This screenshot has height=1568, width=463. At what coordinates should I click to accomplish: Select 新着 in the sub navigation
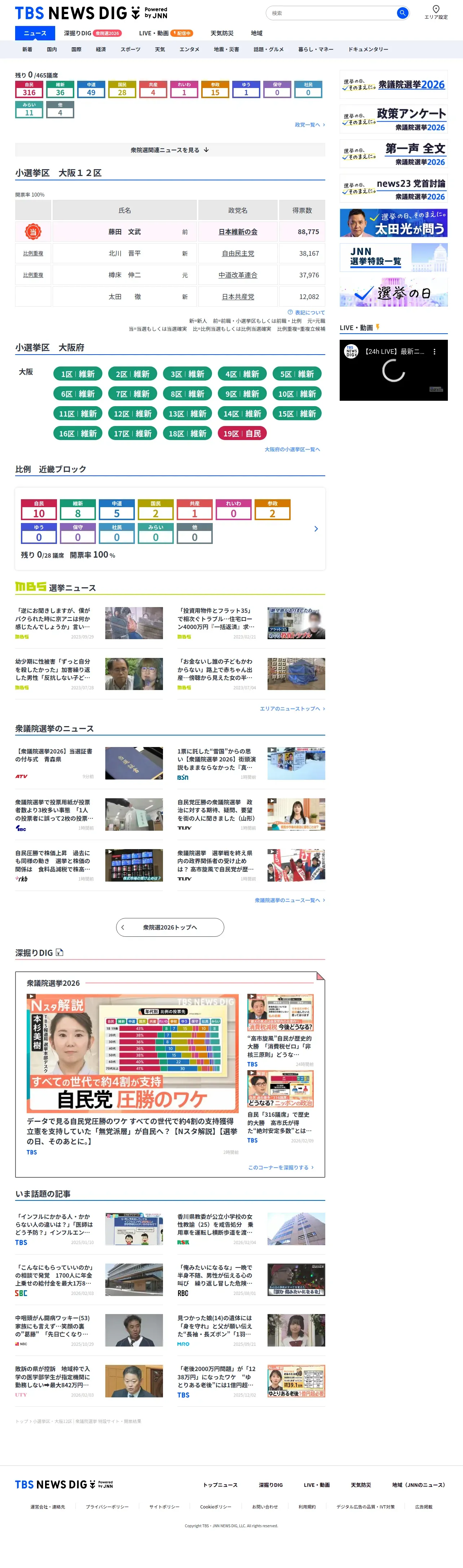(x=27, y=49)
